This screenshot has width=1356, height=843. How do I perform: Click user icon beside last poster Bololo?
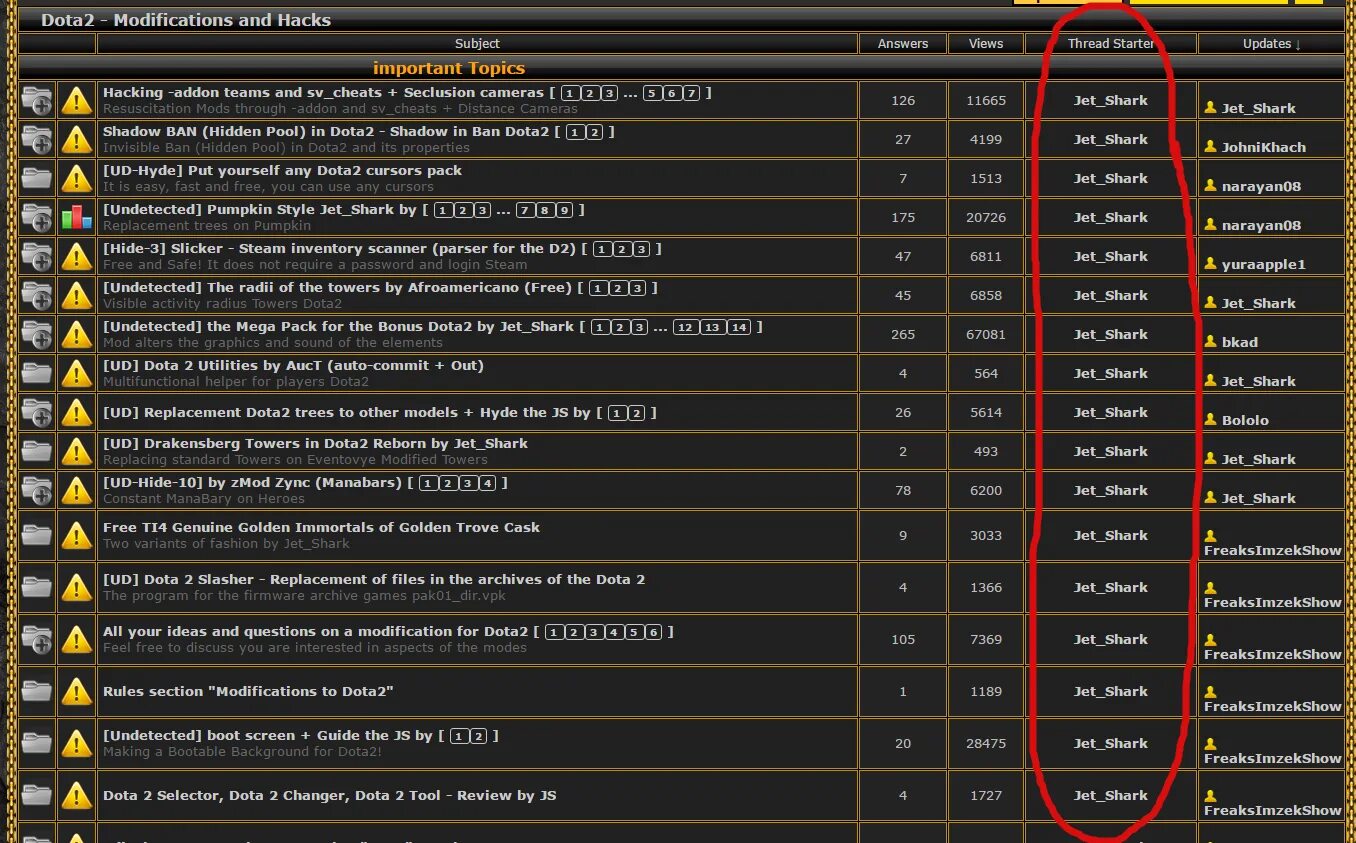[1210, 419]
